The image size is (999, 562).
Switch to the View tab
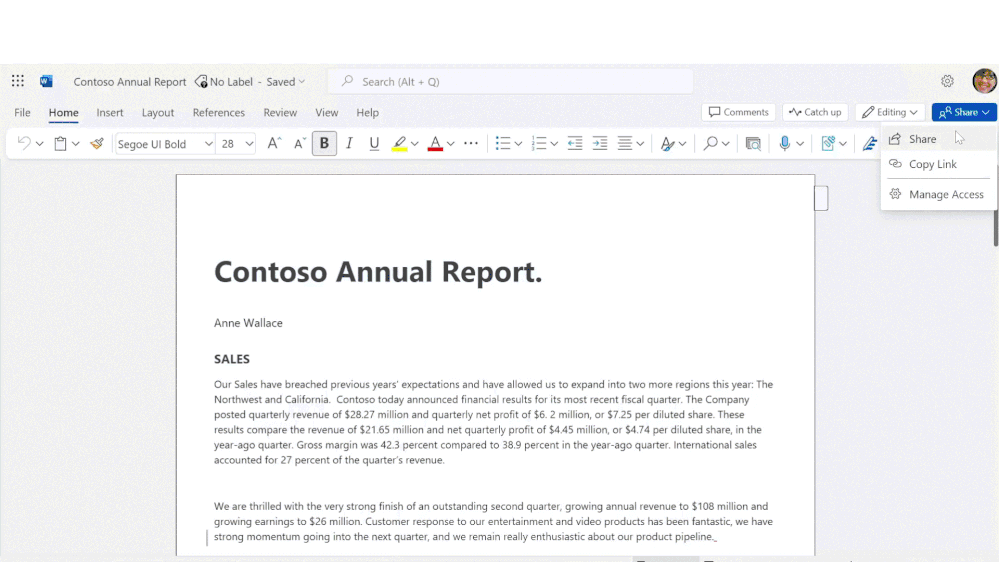pyautogui.click(x=327, y=112)
